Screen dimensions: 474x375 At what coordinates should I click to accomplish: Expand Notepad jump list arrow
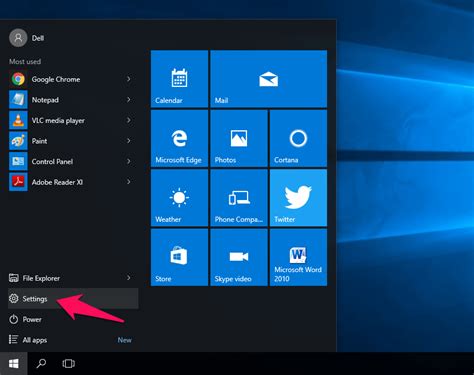pos(129,100)
